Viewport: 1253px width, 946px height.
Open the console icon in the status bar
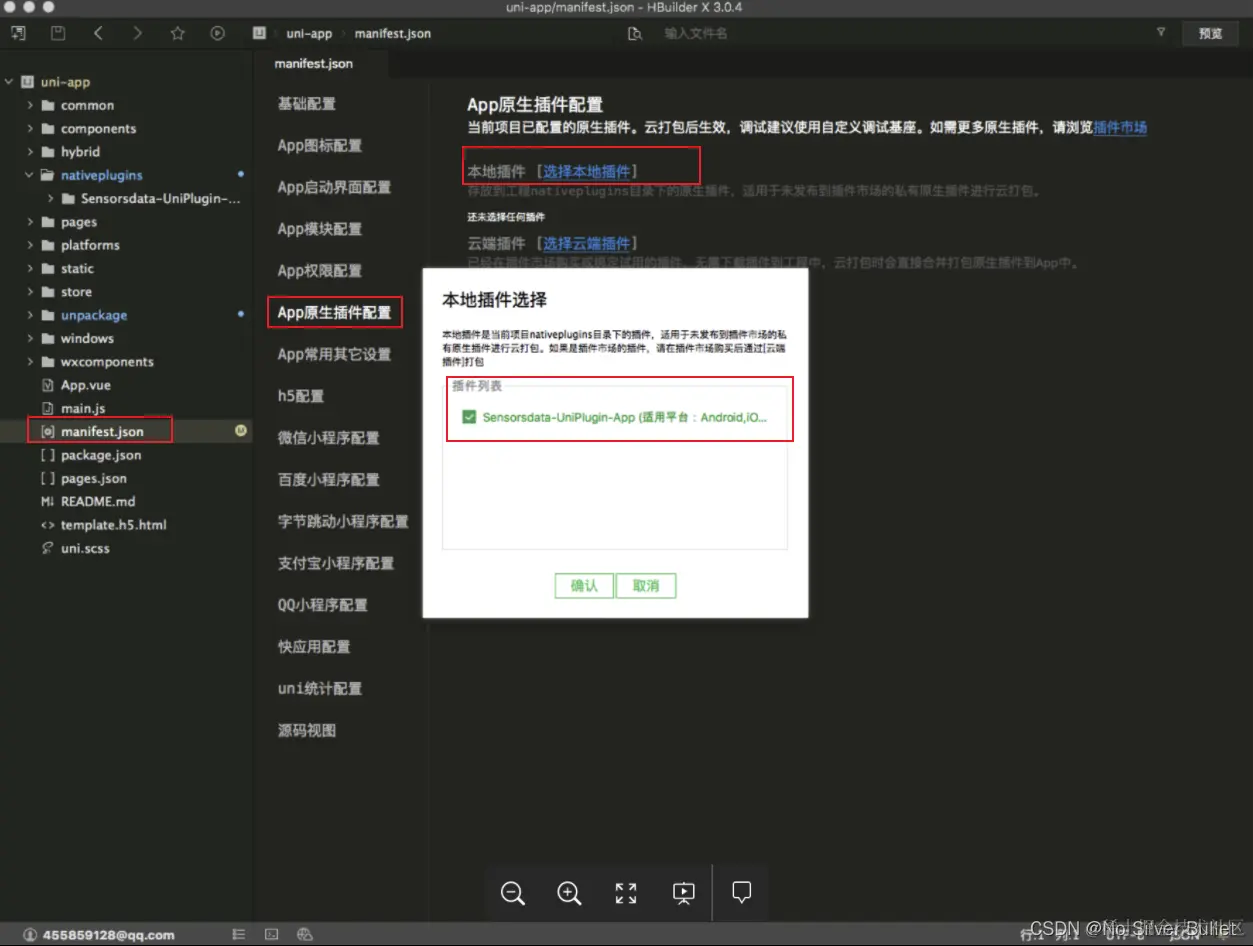click(x=271, y=934)
